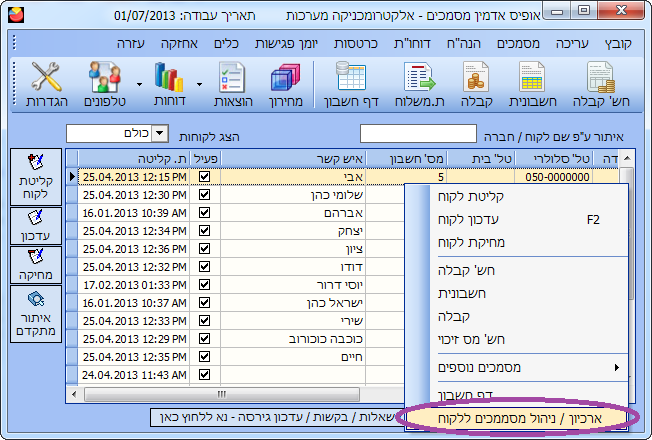This screenshot has height=440, width=652.
Task: Open the חשבונית toolbar icon
Action: (x=532, y=85)
